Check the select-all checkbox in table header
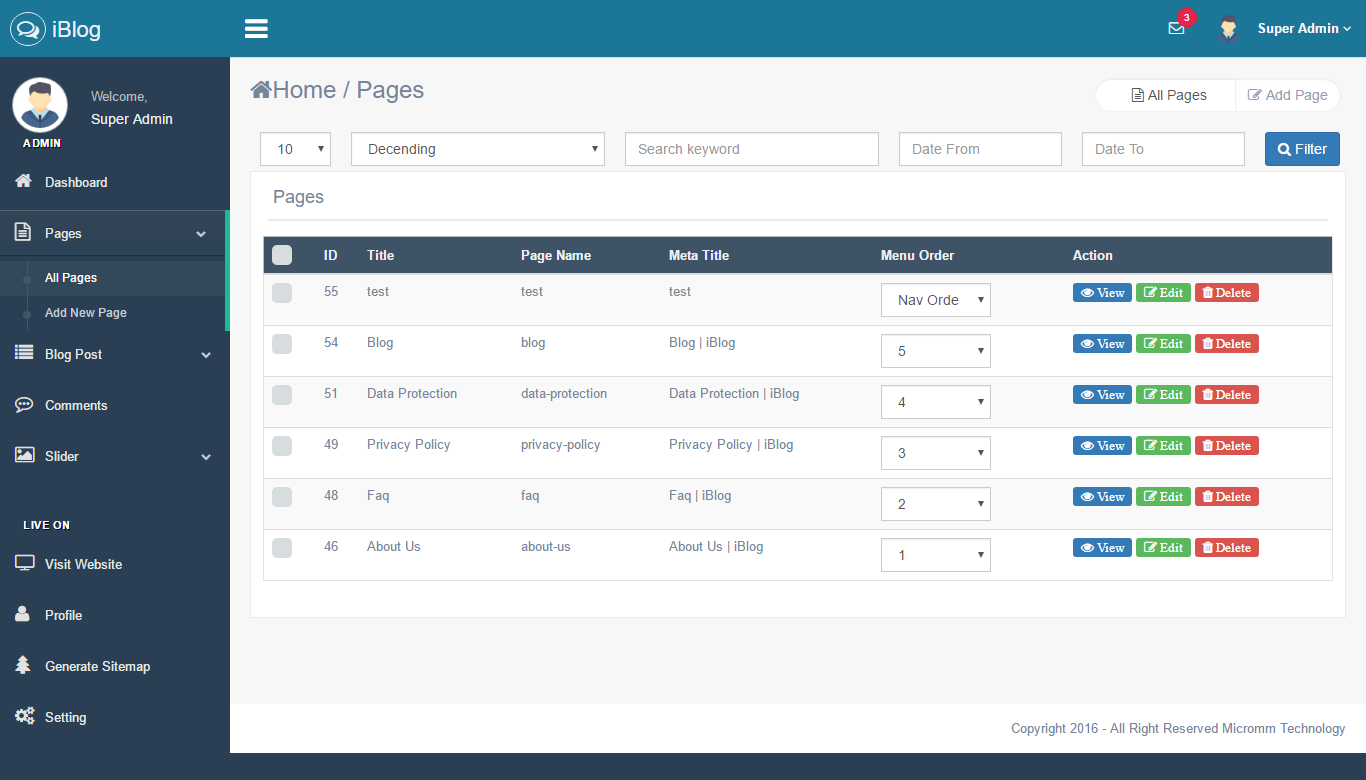This screenshot has height=780, width=1366. (x=282, y=255)
